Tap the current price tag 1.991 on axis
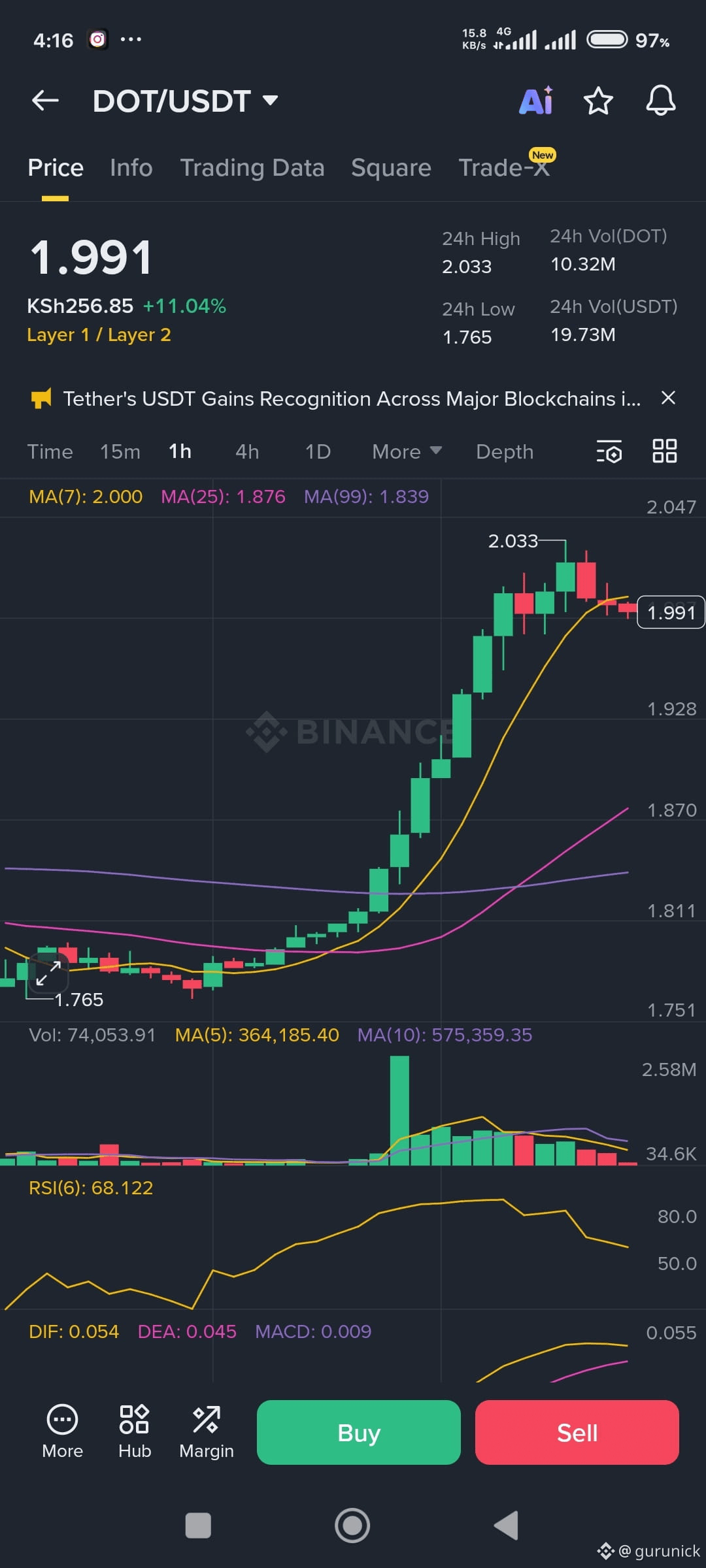Screen dimensions: 706x1568 671,612
